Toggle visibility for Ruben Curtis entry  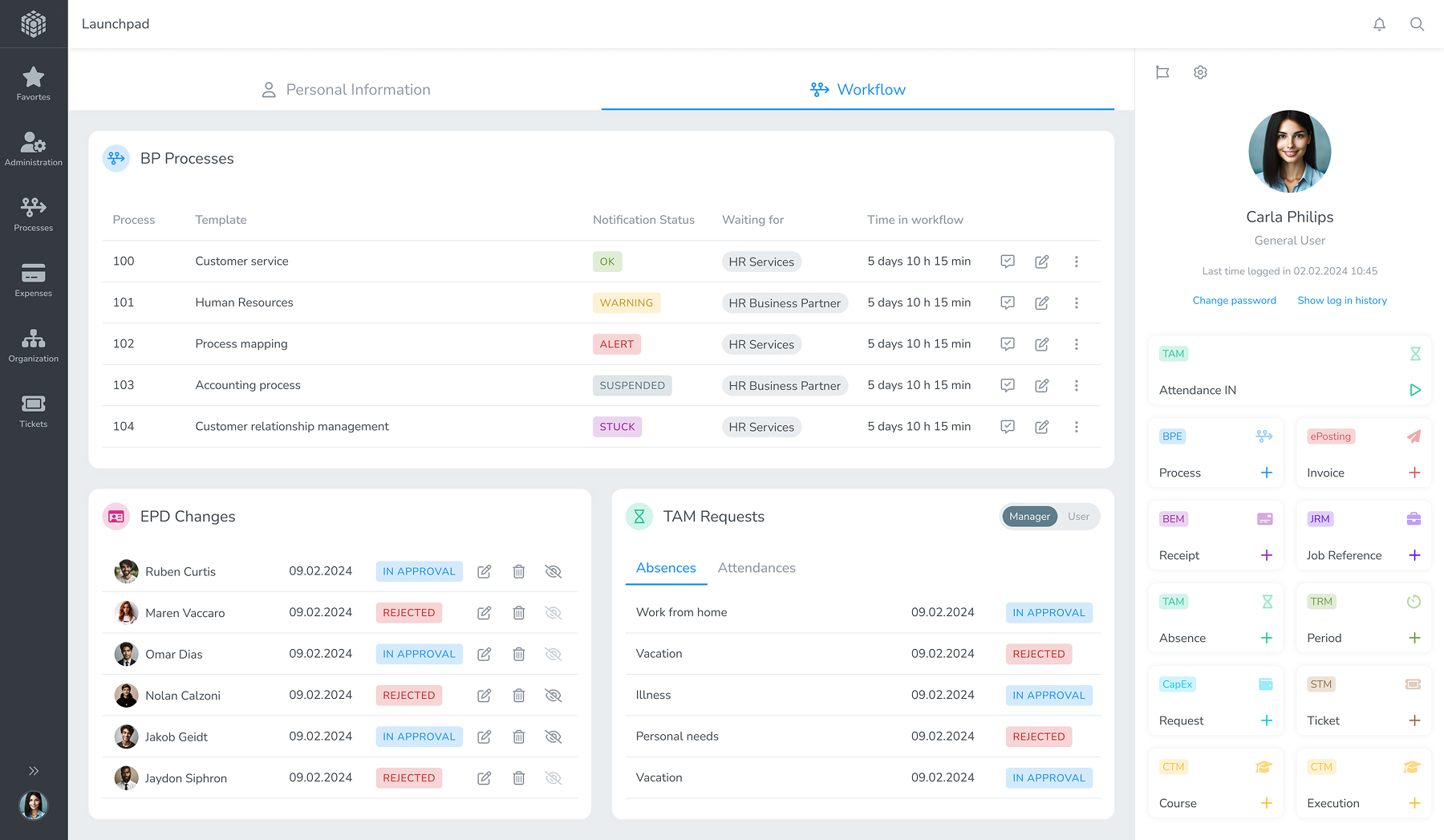tap(553, 572)
